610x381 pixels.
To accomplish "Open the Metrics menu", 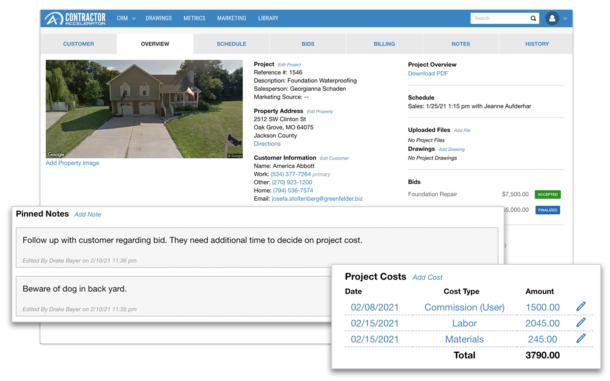I will click(194, 18).
